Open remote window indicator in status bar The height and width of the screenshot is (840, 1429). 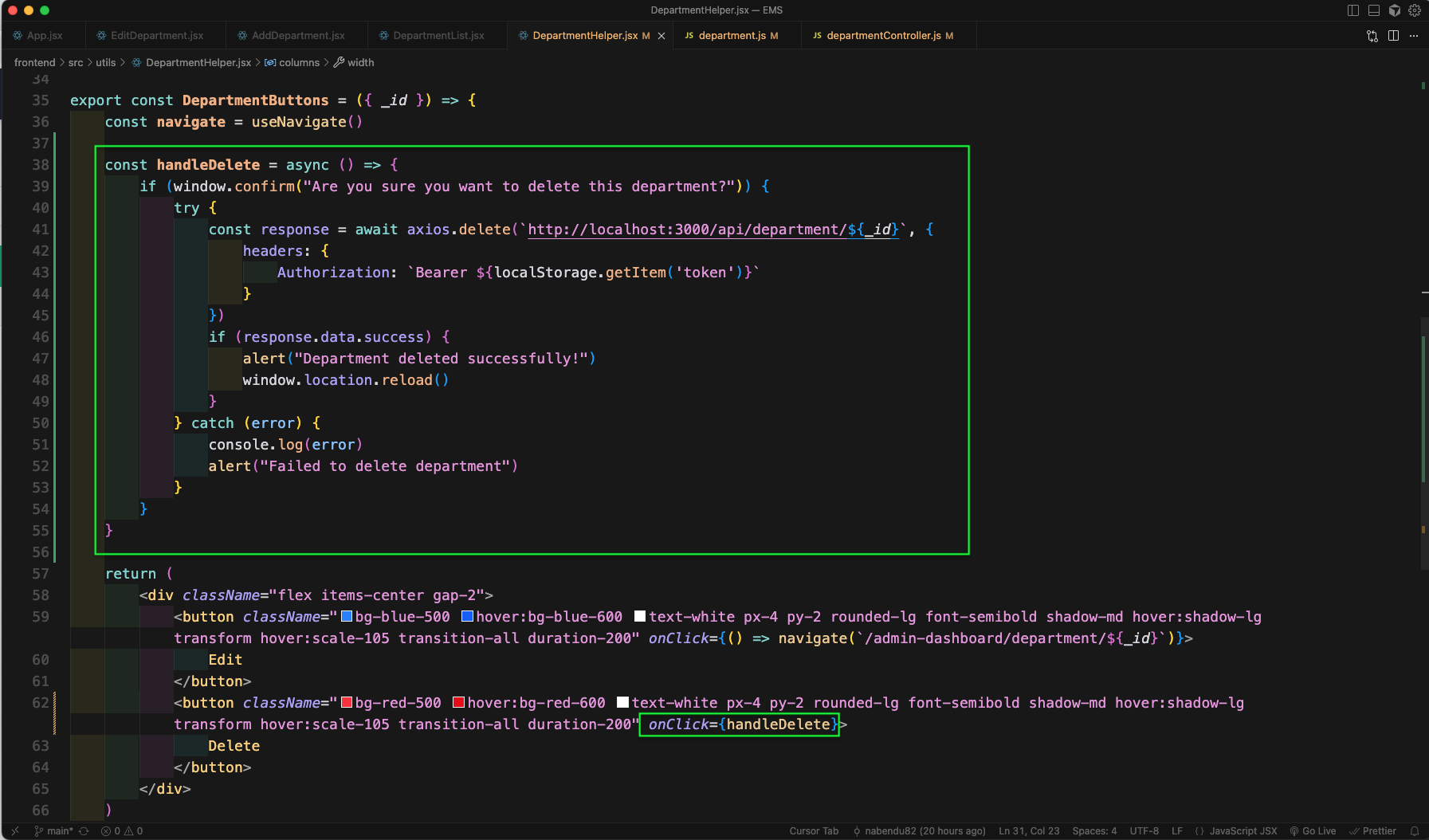coord(14,831)
